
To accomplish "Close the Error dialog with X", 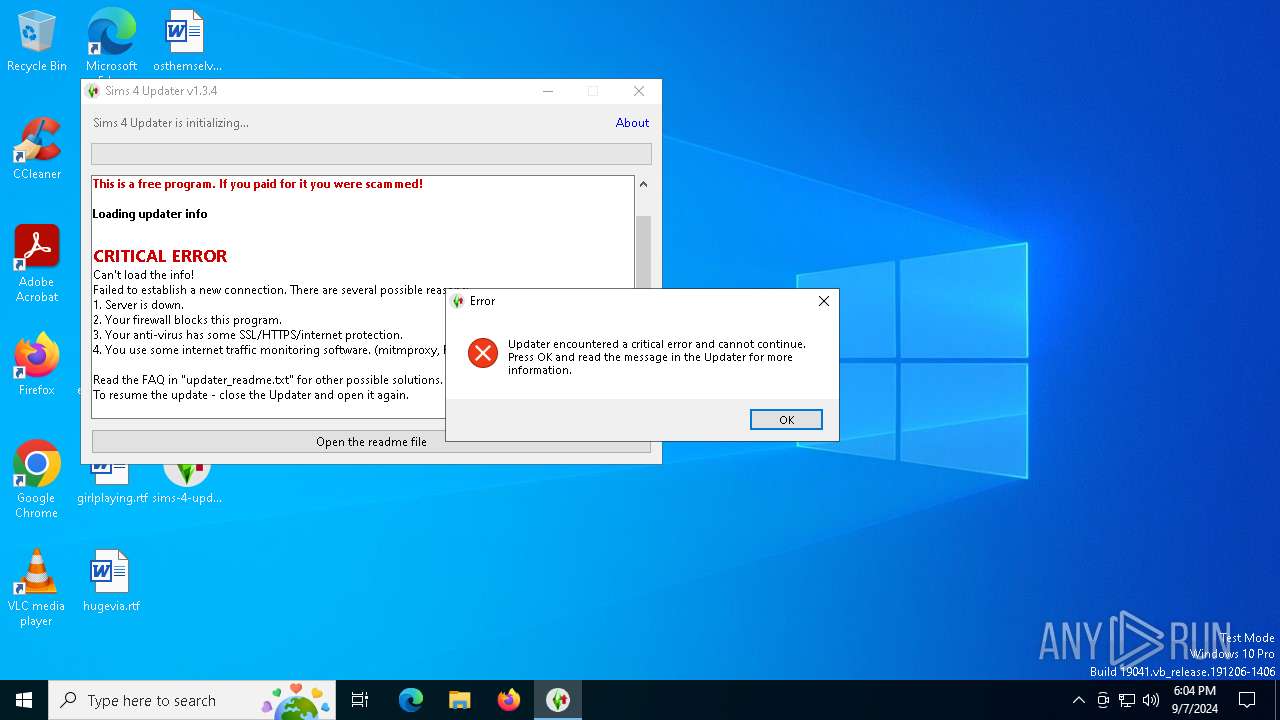I will point(824,301).
